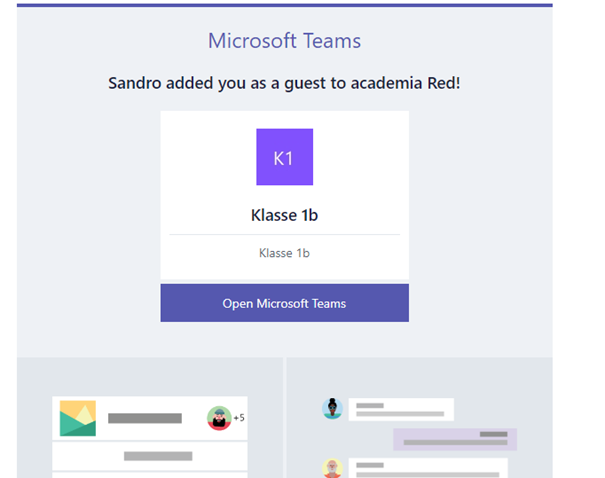This screenshot has height=478, width=605.
Task: Click the Klasse 1b description text
Action: [284, 253]
